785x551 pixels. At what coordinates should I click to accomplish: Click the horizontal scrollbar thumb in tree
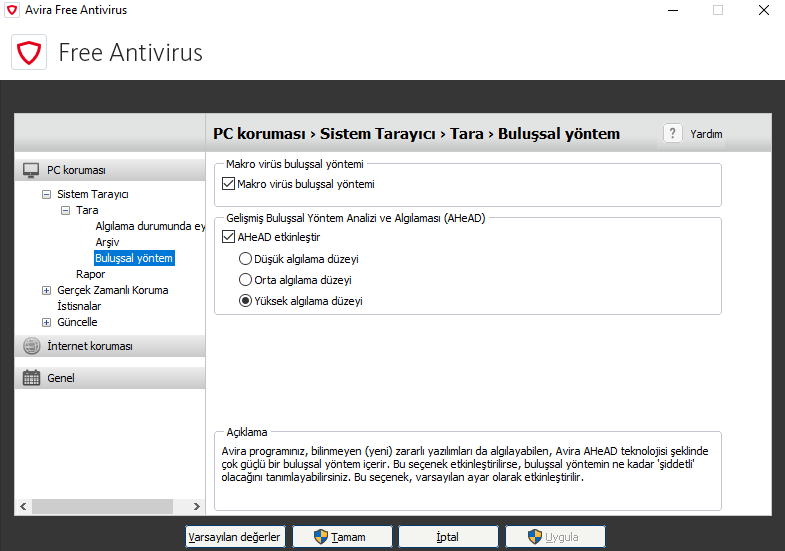[x=102, y=506]
